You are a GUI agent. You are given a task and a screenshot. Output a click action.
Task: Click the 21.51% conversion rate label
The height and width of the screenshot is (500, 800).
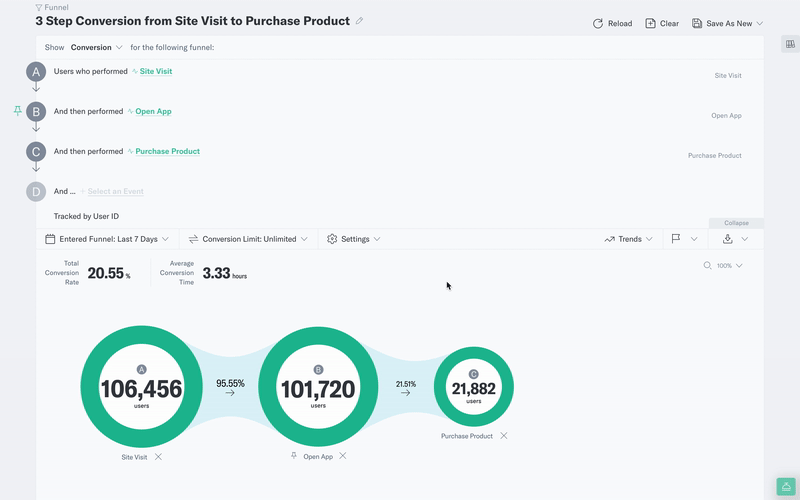[x=406, y=384]
